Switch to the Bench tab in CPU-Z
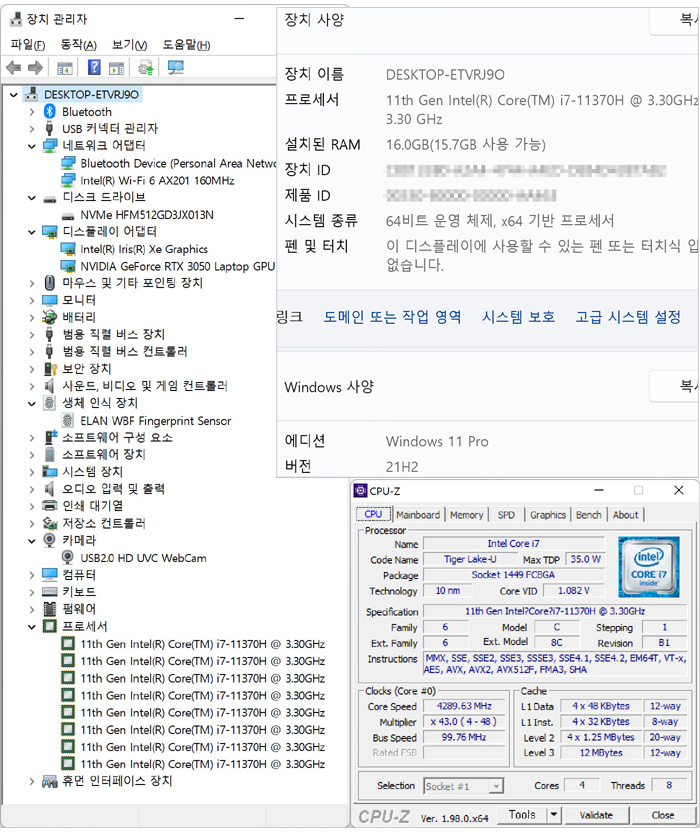Image resolution: width=700 pixels, height=832 pixels. point(589,515)
